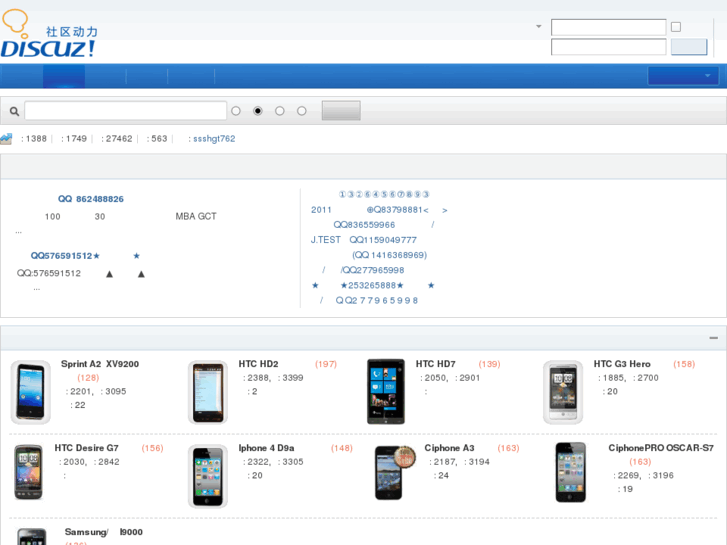Open the dropdown arrow left of login fields
Screen dimensions: 727x545
click(539, 26)
